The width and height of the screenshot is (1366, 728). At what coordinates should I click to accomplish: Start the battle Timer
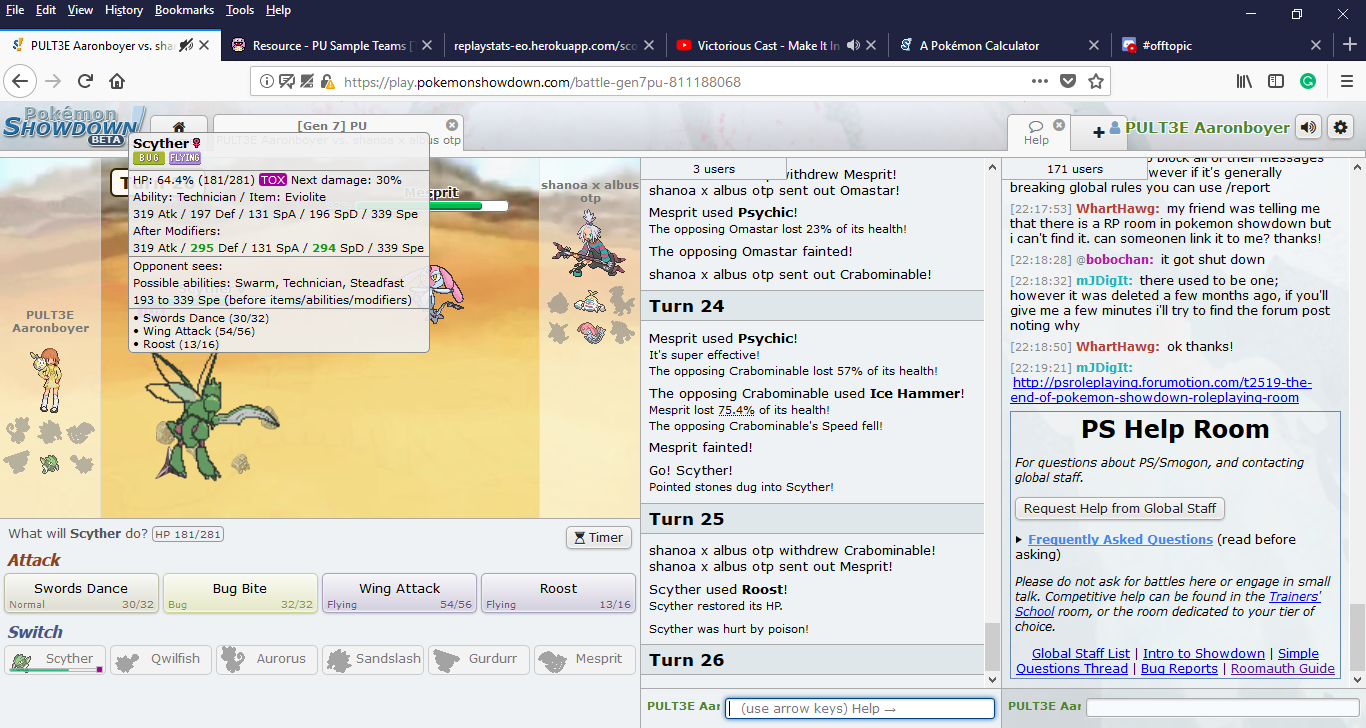click(599, 538)
